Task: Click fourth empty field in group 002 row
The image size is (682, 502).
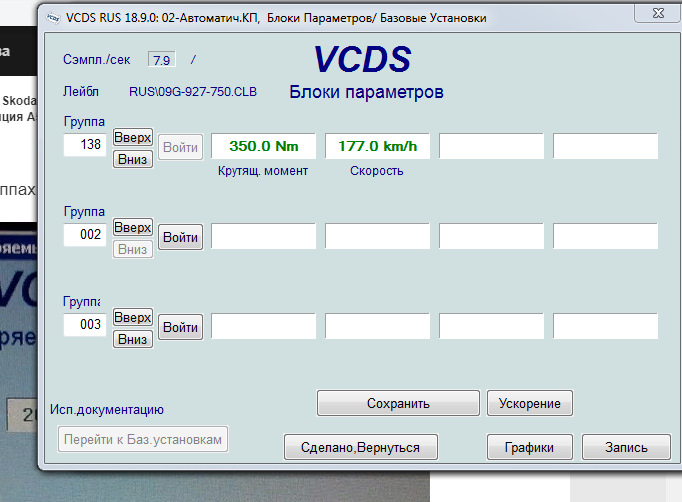Action: click(605, 236)
